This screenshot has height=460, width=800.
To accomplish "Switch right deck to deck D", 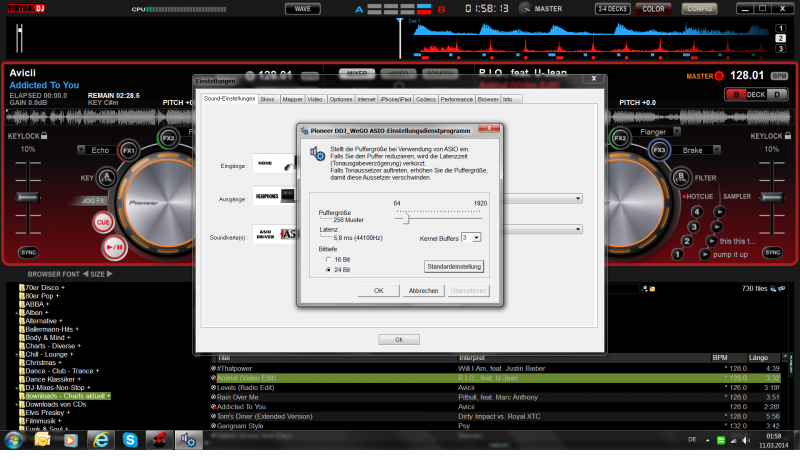I will (777, 94).
